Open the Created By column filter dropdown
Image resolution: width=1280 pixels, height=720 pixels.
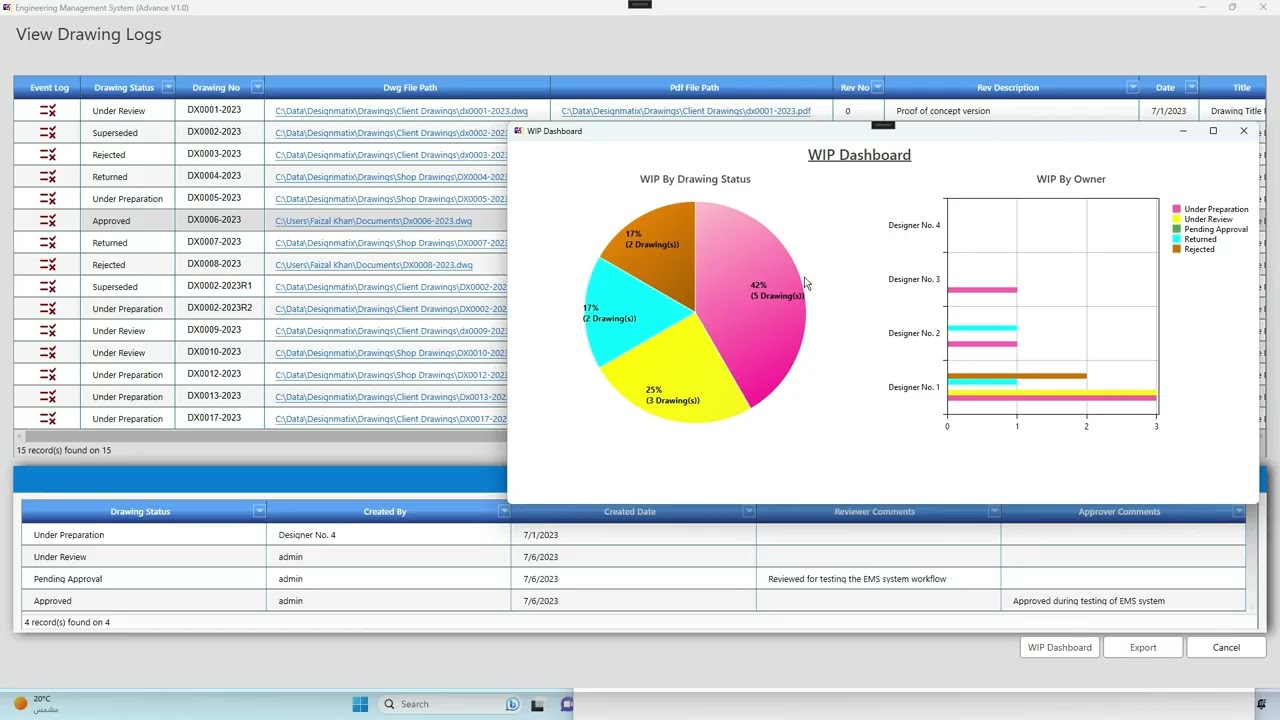(503, 511)
